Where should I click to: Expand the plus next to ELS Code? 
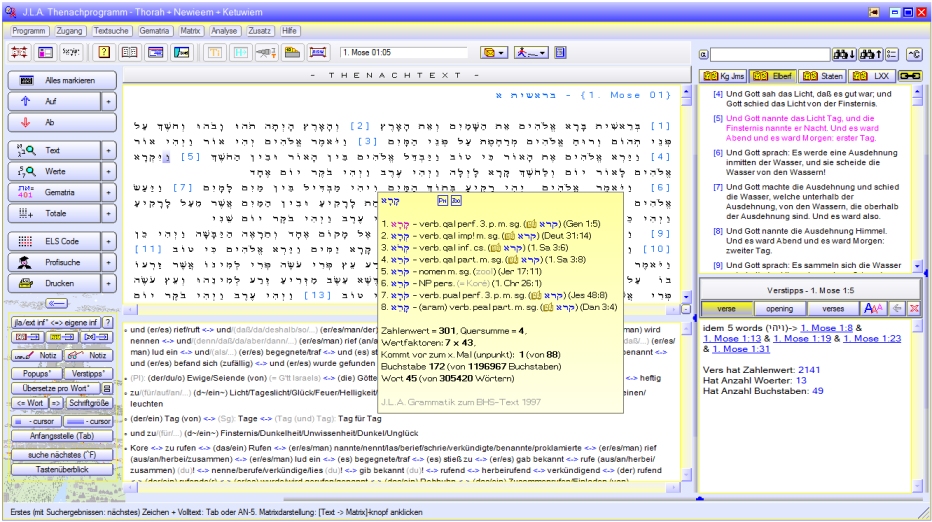tap(108, 241)
